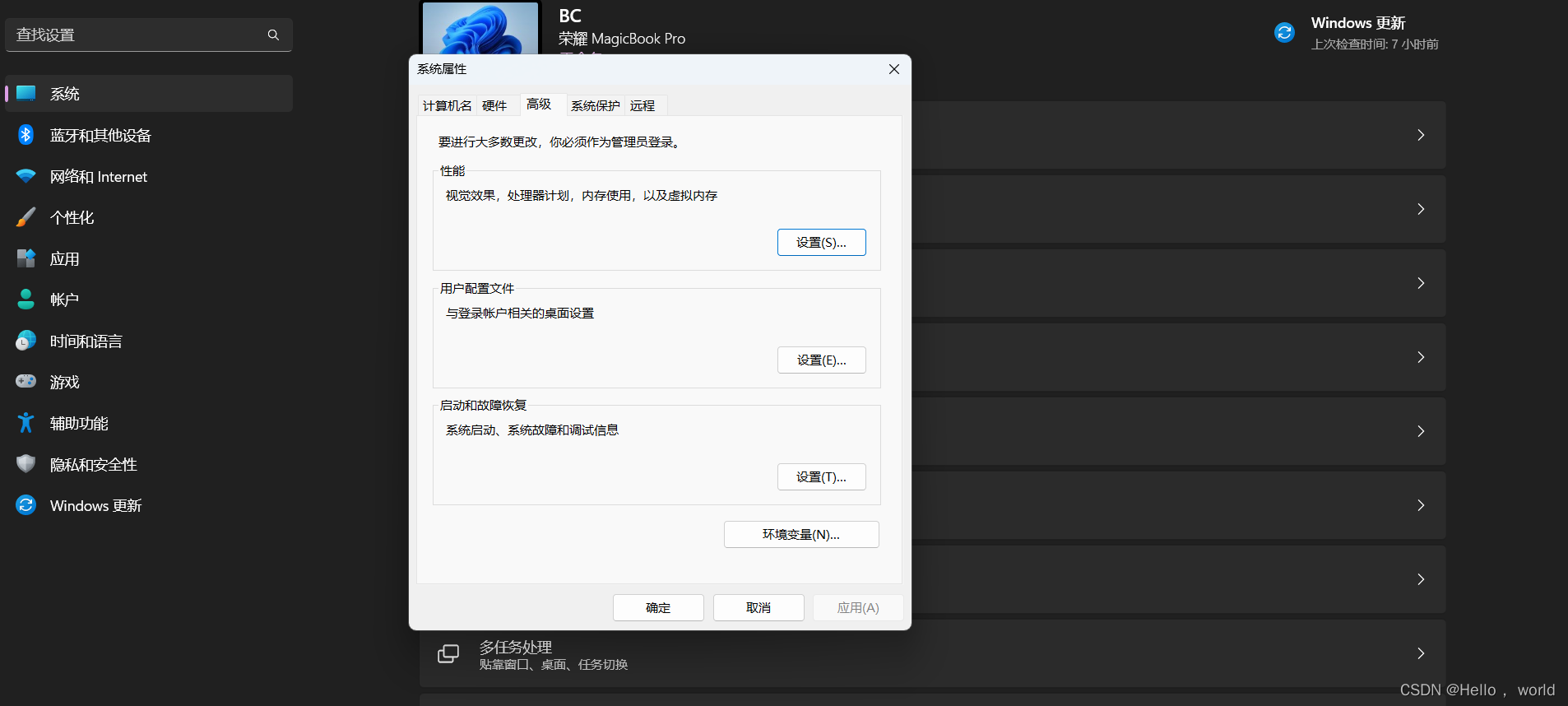Open 辅助功能 in the sidebar
This screenshot has width=1568, height=706.
point(149,423)
